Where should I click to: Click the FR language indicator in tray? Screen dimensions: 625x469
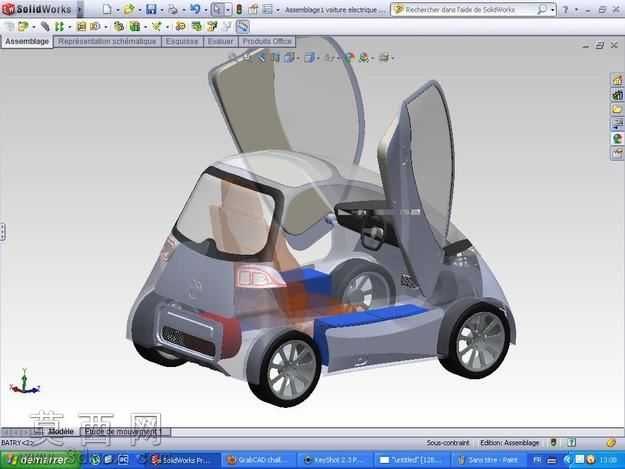click(537, 460)
